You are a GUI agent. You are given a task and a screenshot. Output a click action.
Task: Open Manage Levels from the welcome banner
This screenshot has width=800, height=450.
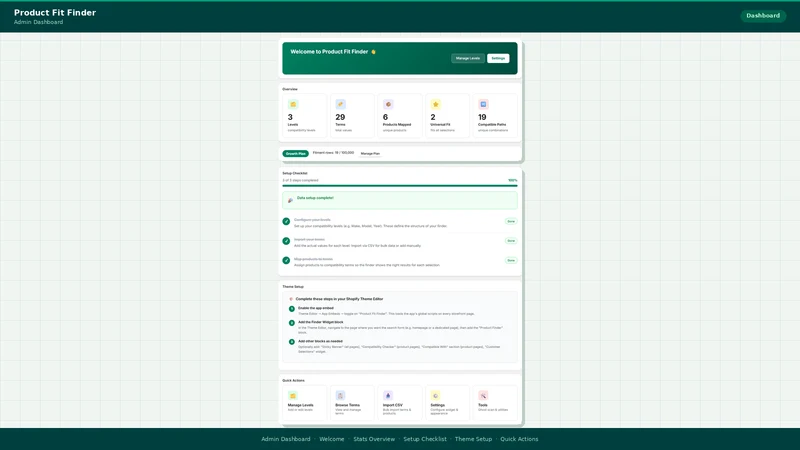468,58
